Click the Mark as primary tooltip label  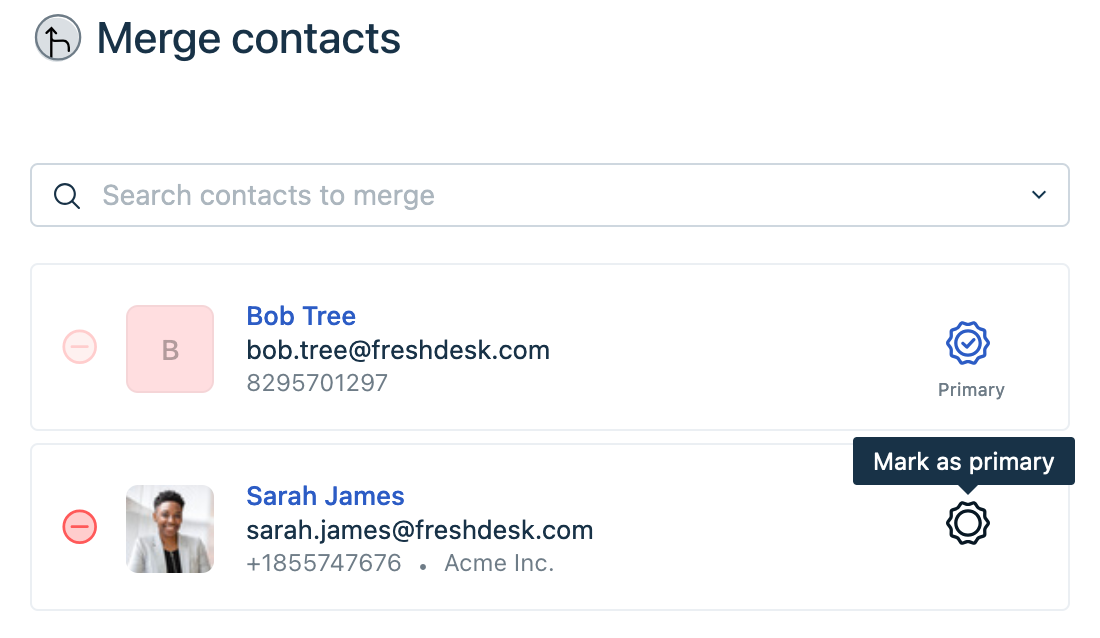963,461
